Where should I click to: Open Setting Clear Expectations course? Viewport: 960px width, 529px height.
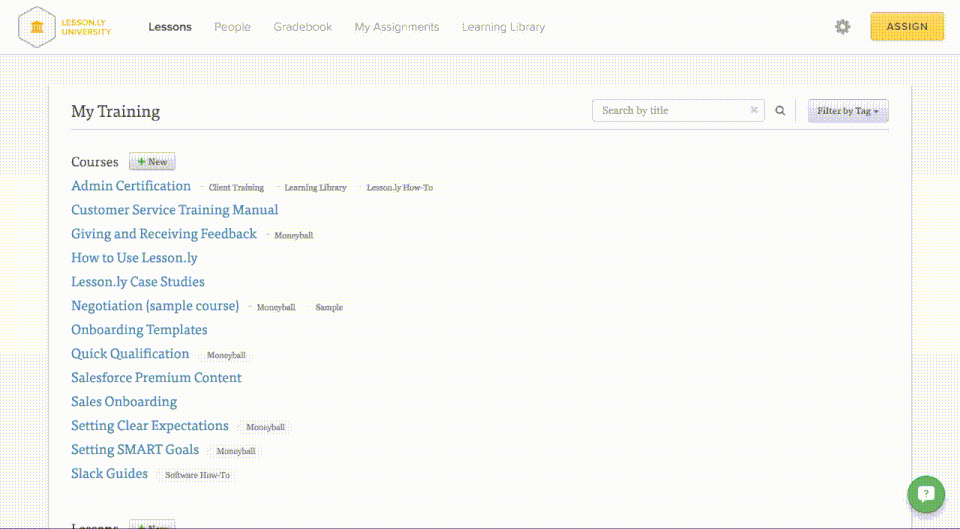[x=150, y=426]
